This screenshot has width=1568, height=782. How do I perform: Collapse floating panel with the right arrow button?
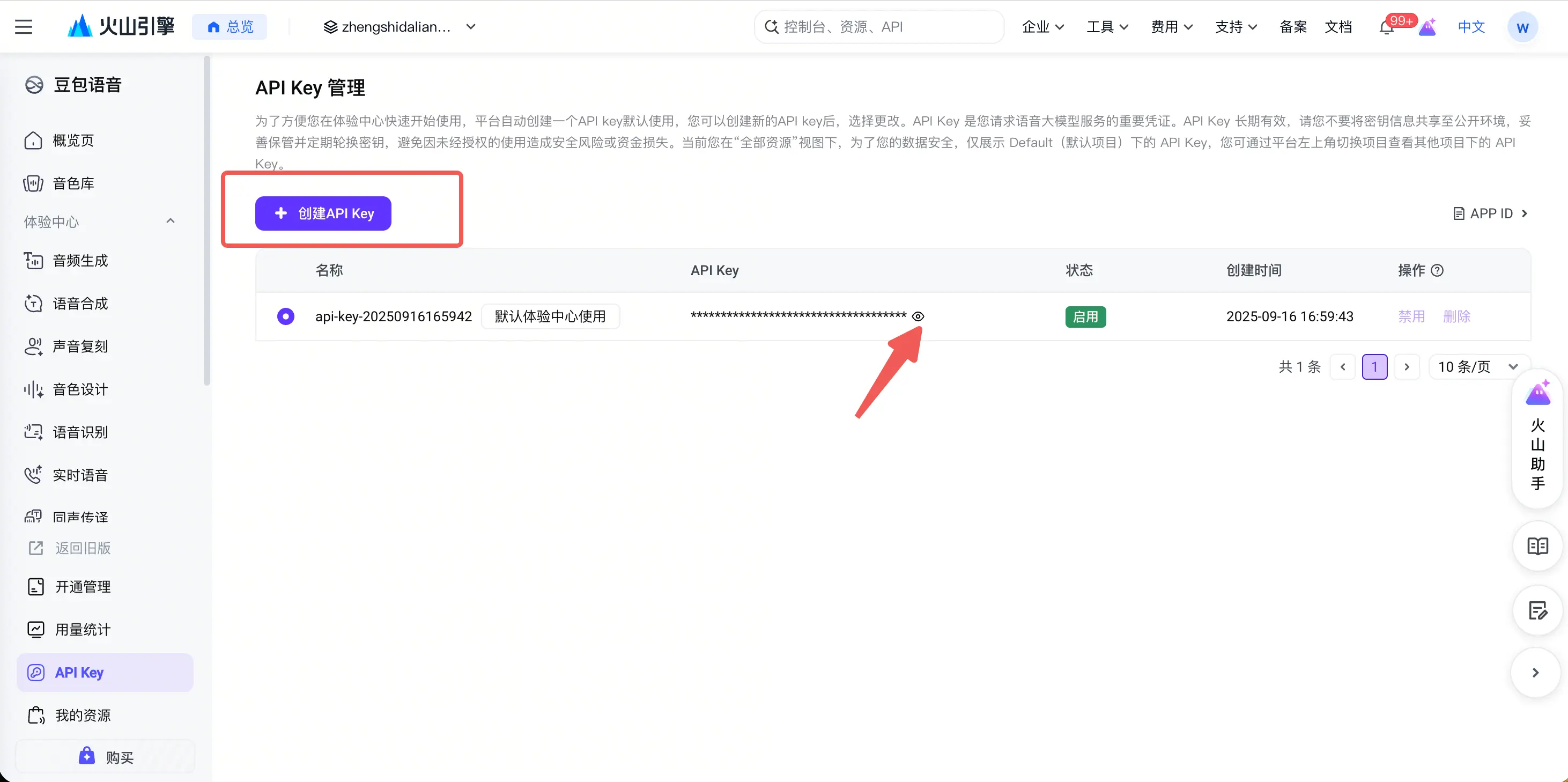pyautogui.click(x=1535, y=673)
